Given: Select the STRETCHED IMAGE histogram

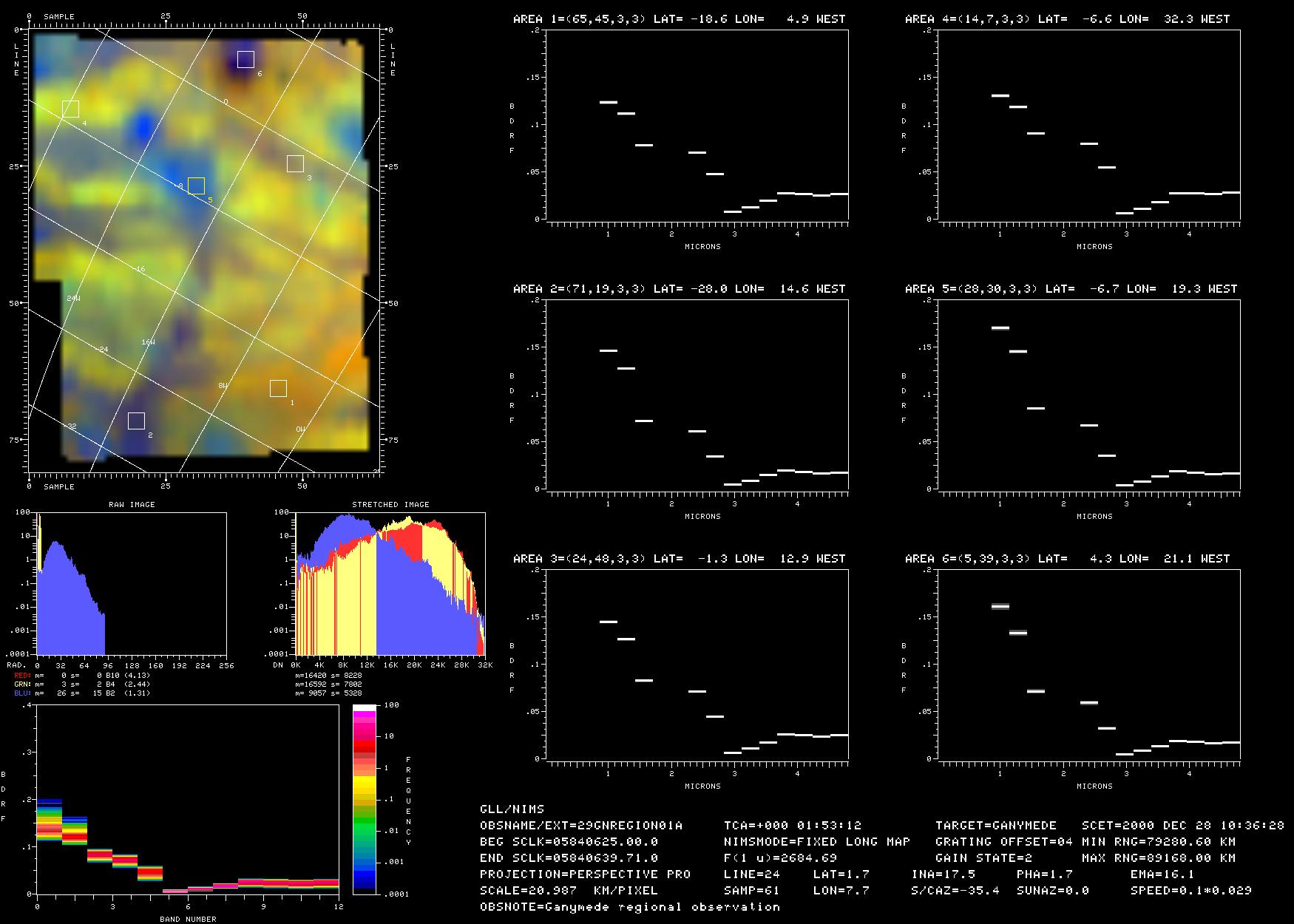Looking at the screenshot, I should [390, 584].
